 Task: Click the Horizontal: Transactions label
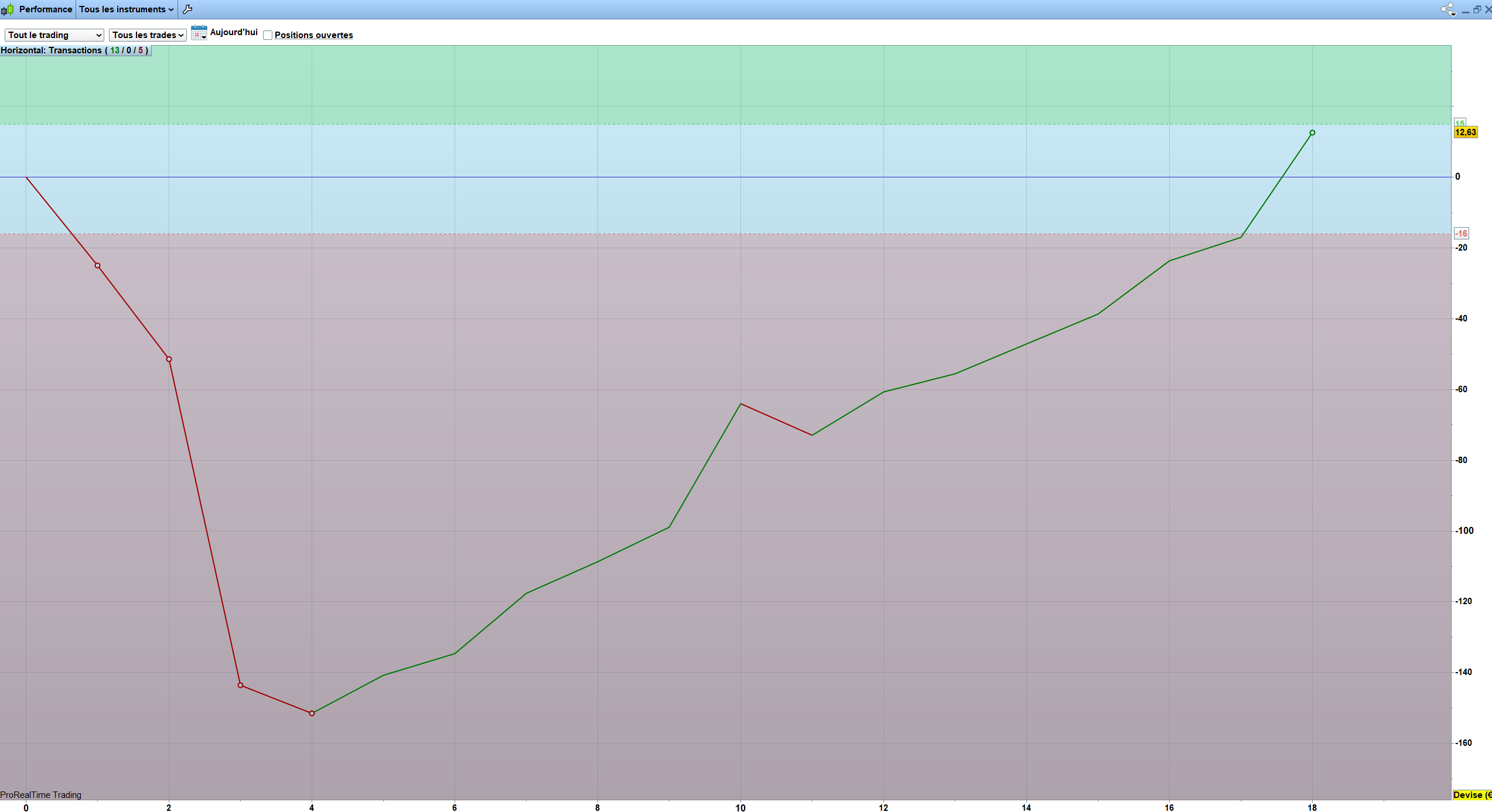[x=75, y=50]
